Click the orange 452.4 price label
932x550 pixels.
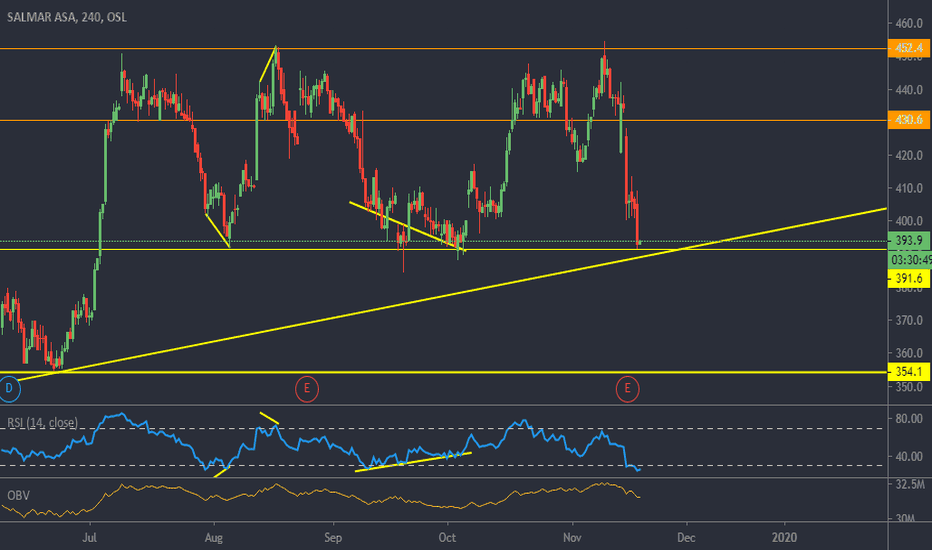point(909,48)
